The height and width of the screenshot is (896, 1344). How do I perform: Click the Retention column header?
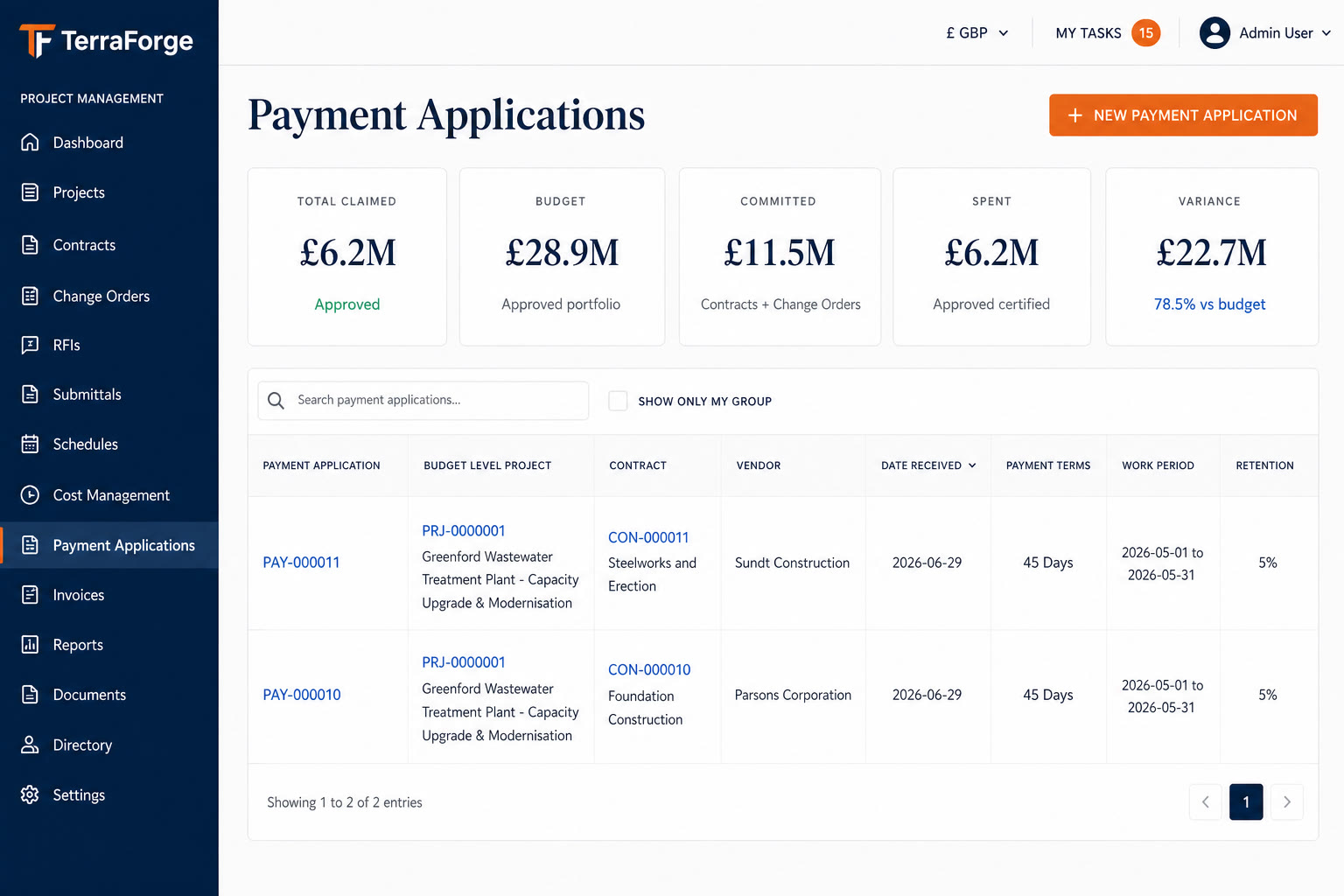click(1264, 465)
